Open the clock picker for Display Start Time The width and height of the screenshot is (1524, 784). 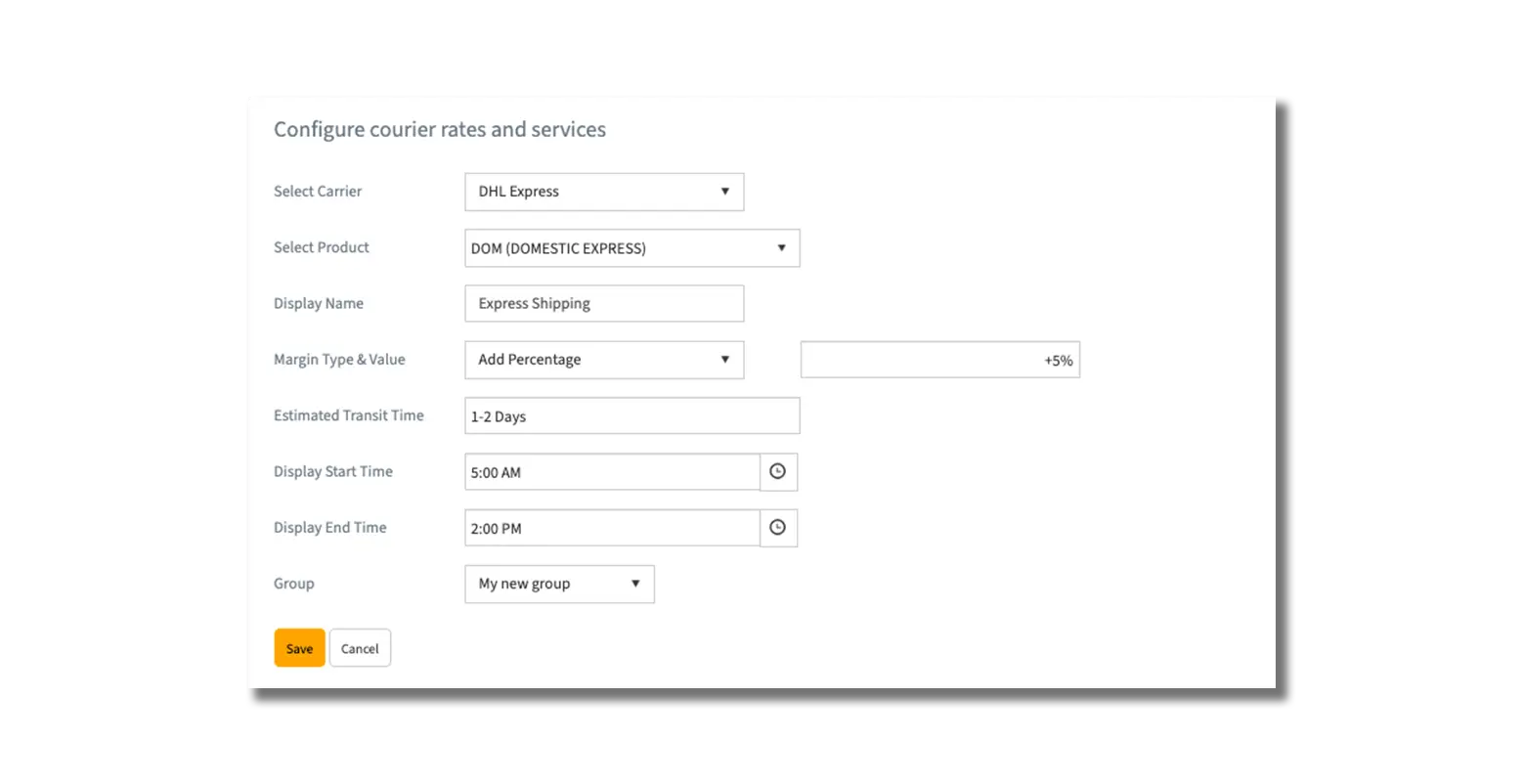click(777, 472)
